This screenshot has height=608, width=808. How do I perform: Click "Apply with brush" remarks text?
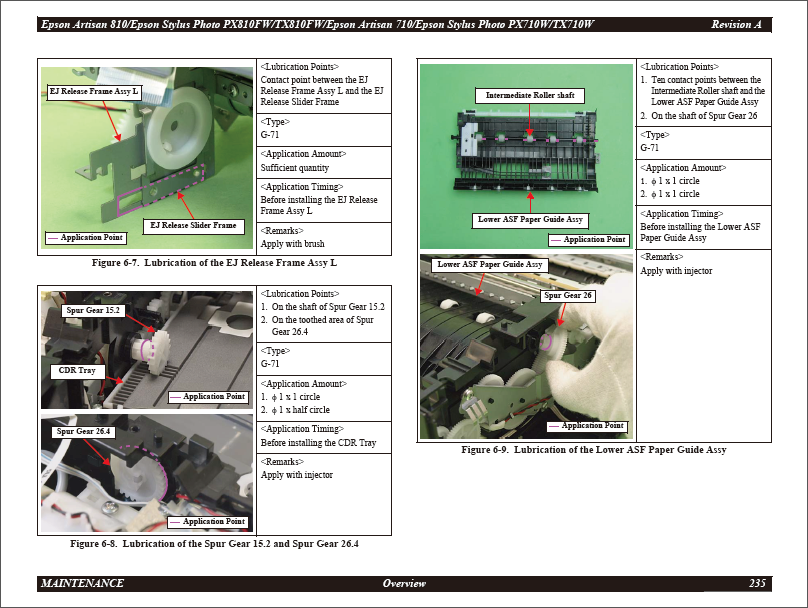[x=292, y=244]
